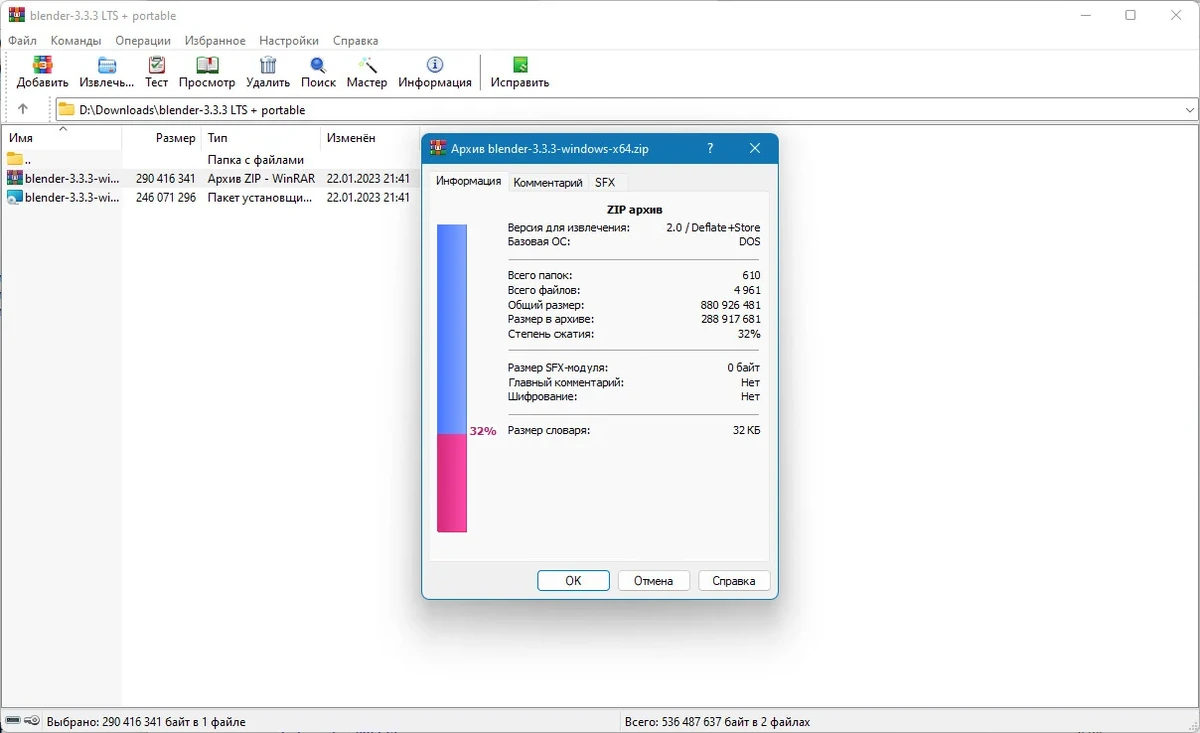The width and height of the screenshot is (1200, 733).
Task: Sort by the Имя column header
Action: coord(61,138)
